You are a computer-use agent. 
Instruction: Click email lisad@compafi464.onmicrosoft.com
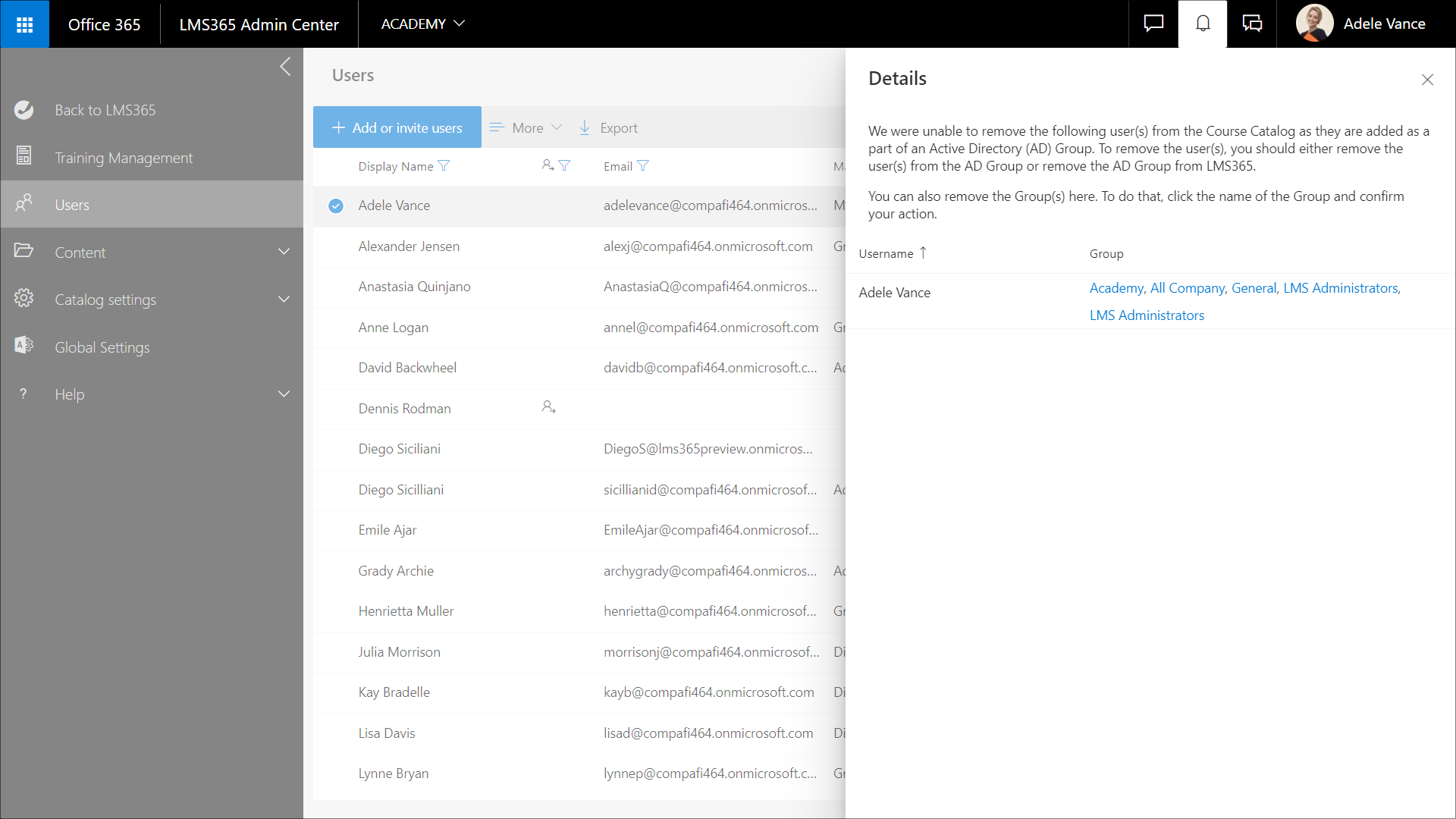[708, 733]
